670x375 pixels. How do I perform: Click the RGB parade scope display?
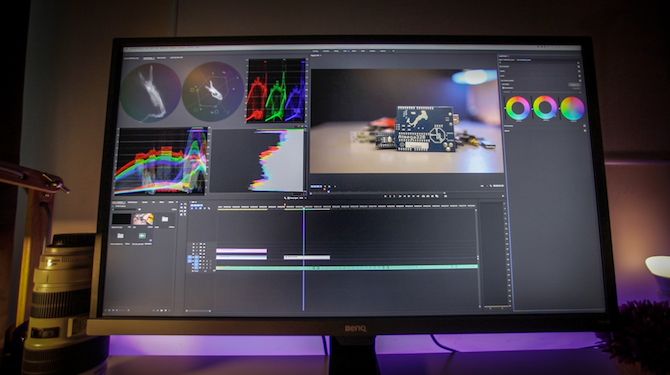click(276, 91)
